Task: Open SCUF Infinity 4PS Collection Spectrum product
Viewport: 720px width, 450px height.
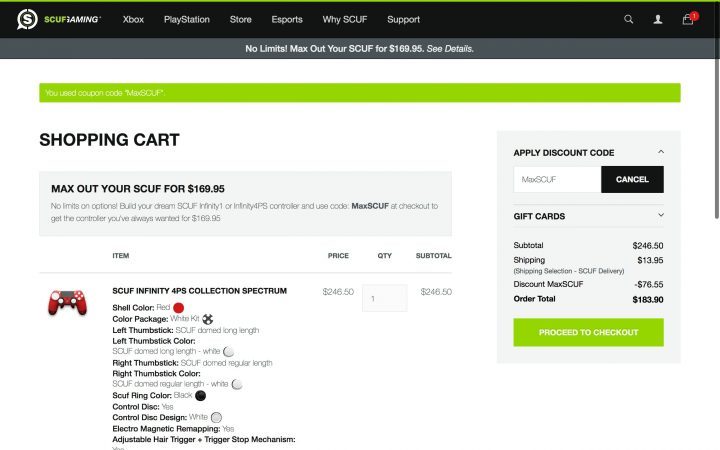Action: [x=199, y=291]
